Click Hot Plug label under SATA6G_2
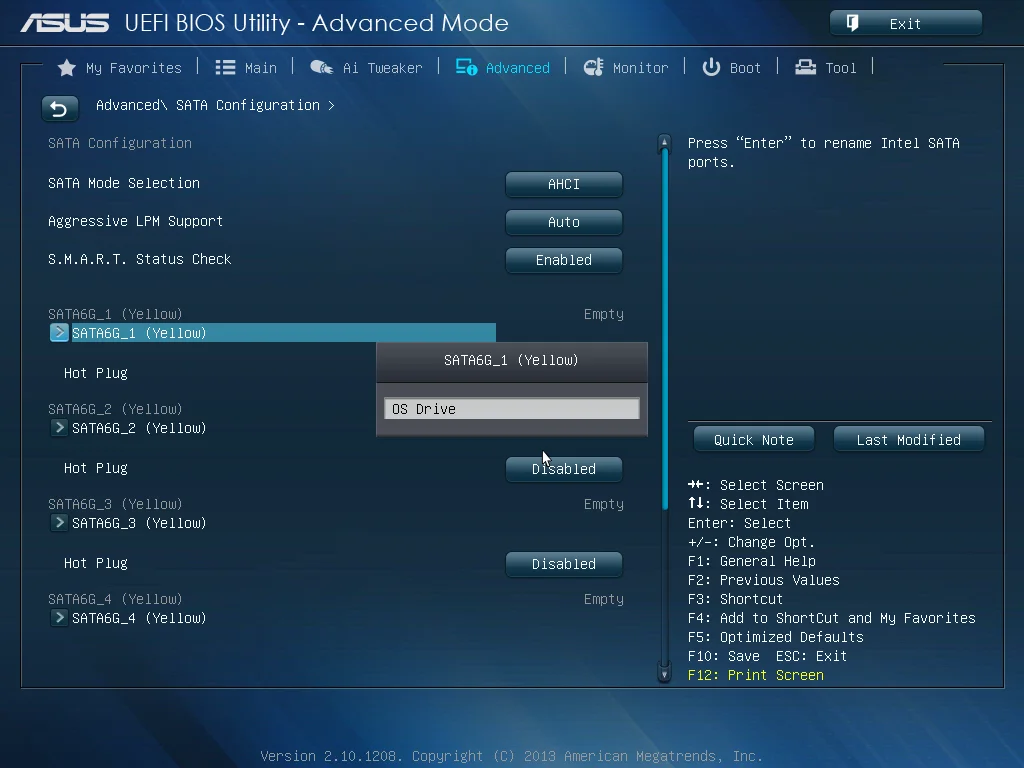Screen dimensions: 1024x768 tap(96, 468)
